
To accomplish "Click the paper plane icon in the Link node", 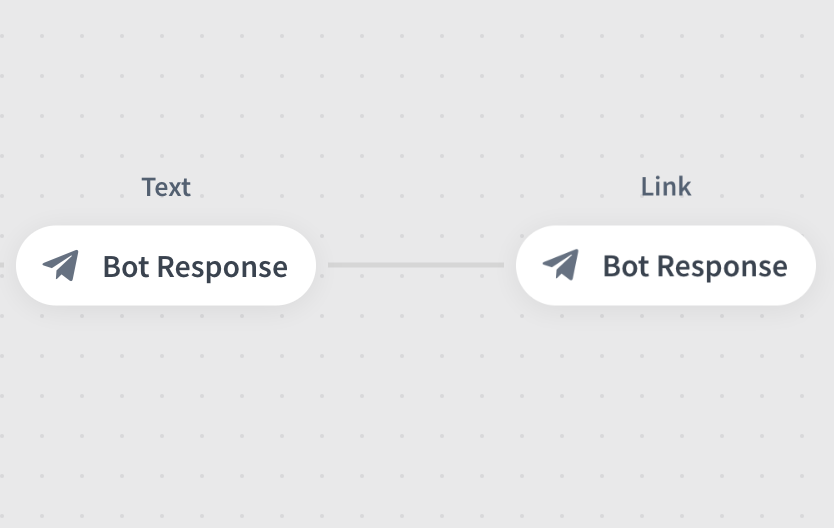I will pyautogui.click(x=561, y=265).
